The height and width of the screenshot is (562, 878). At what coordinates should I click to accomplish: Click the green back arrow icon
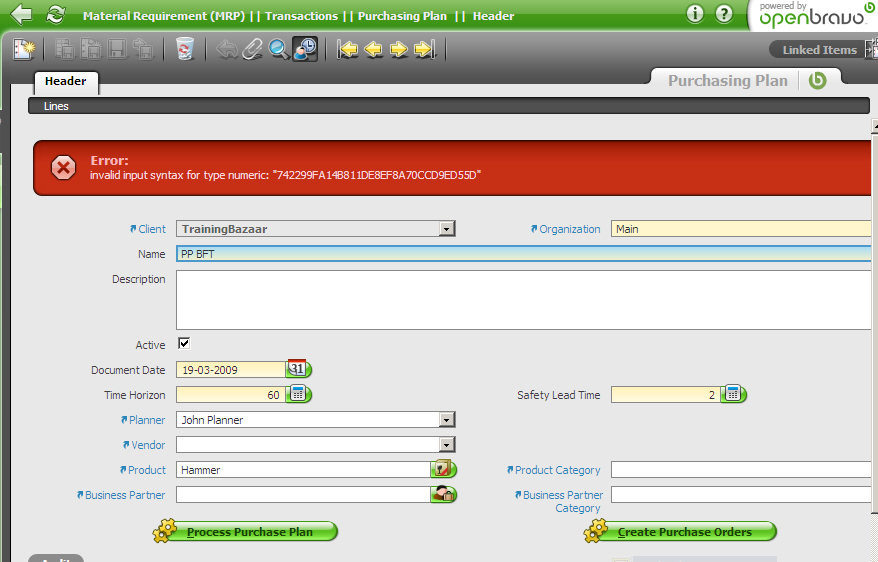[21, 15]
